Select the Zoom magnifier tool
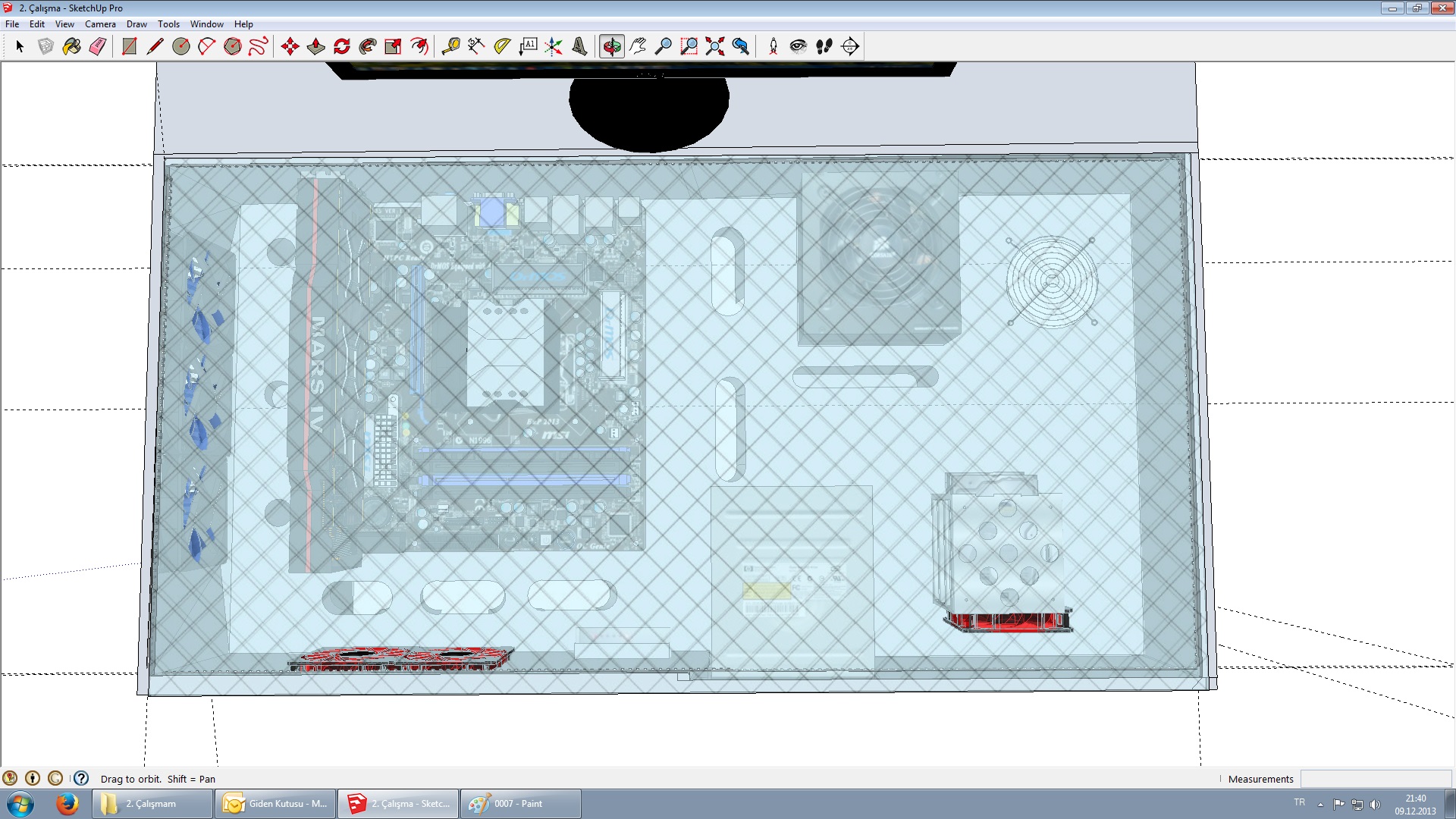Viewport: 1456px width, 819px height. (x=664, y=46)
